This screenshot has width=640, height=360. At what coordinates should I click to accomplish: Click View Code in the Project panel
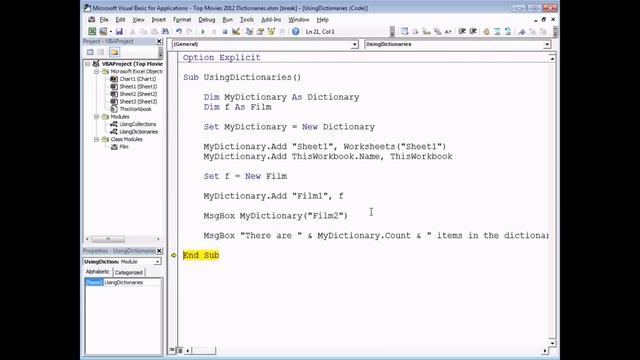point(90,52)
